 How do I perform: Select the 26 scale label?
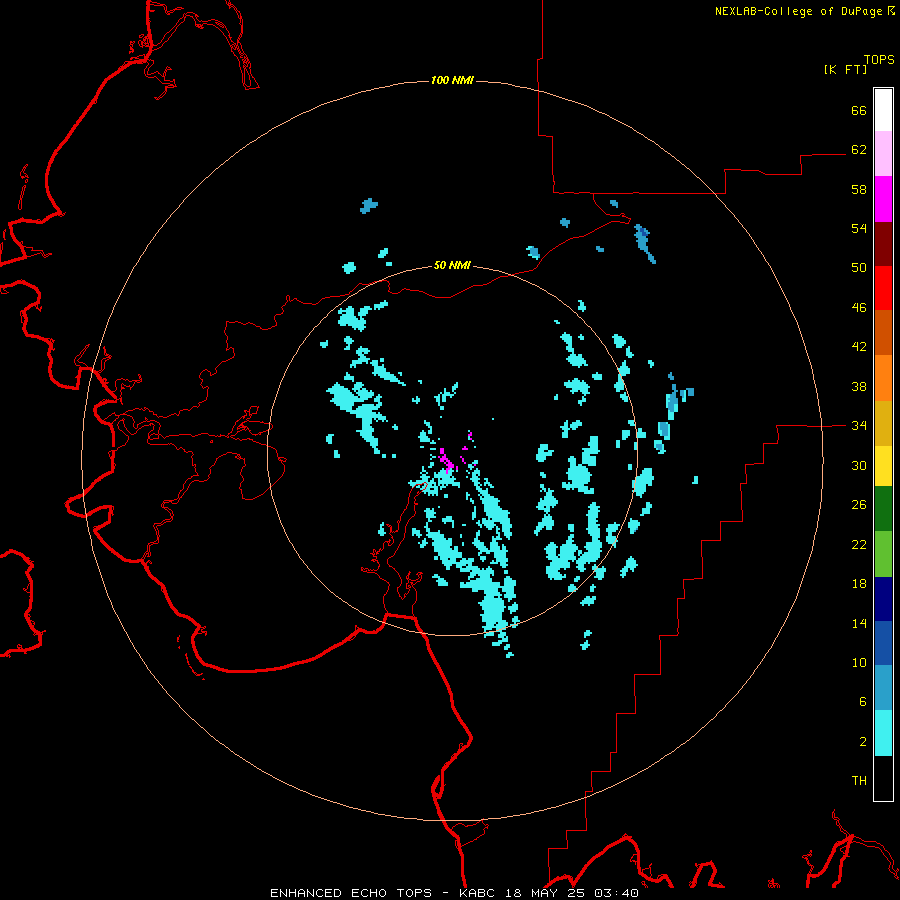[859, 505]
